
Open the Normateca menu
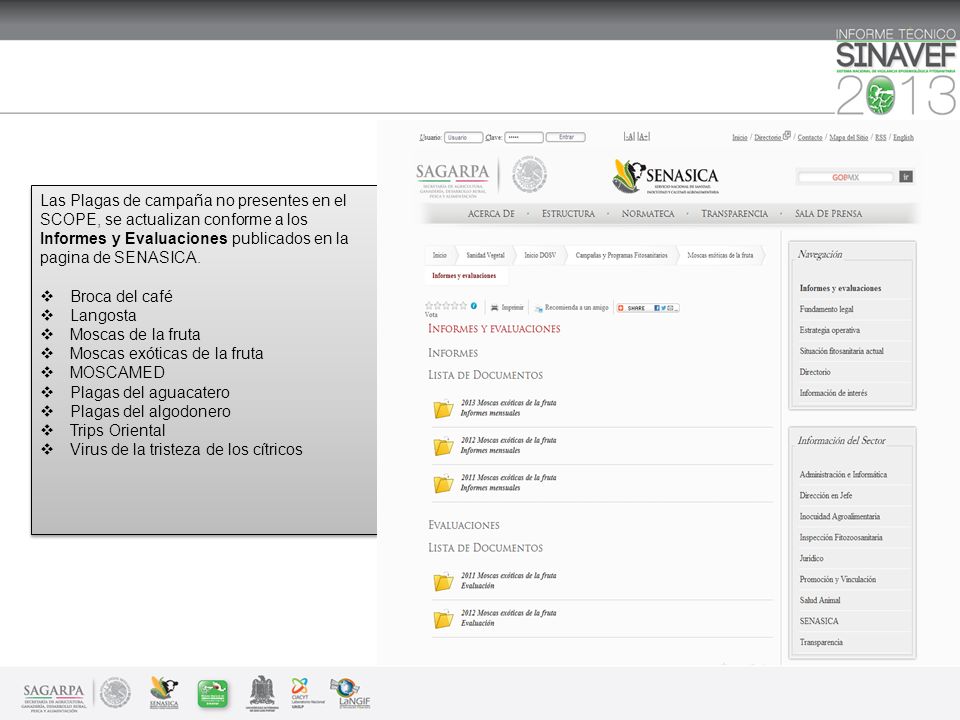coord(648,214)
